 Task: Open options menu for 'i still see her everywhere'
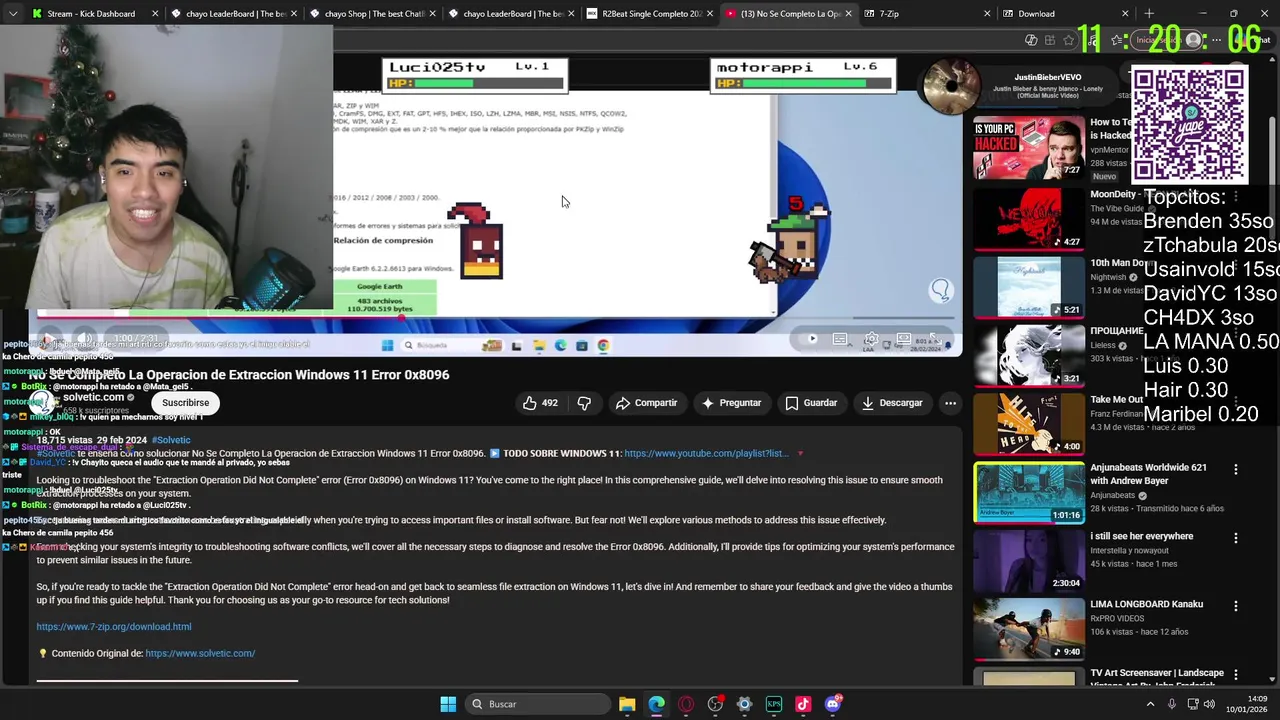coord(1236,537)
